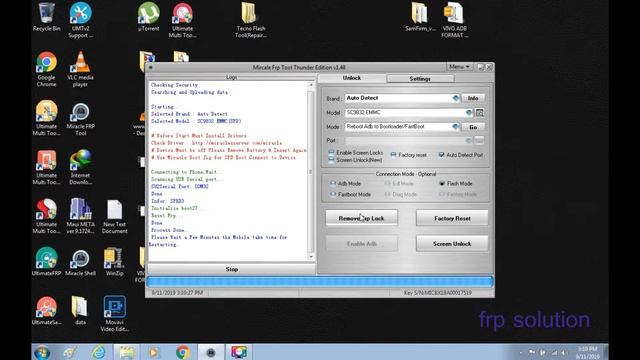Select the Fastboot Mode radio button
The image size is (640, 360).
[x=333, y=194]
